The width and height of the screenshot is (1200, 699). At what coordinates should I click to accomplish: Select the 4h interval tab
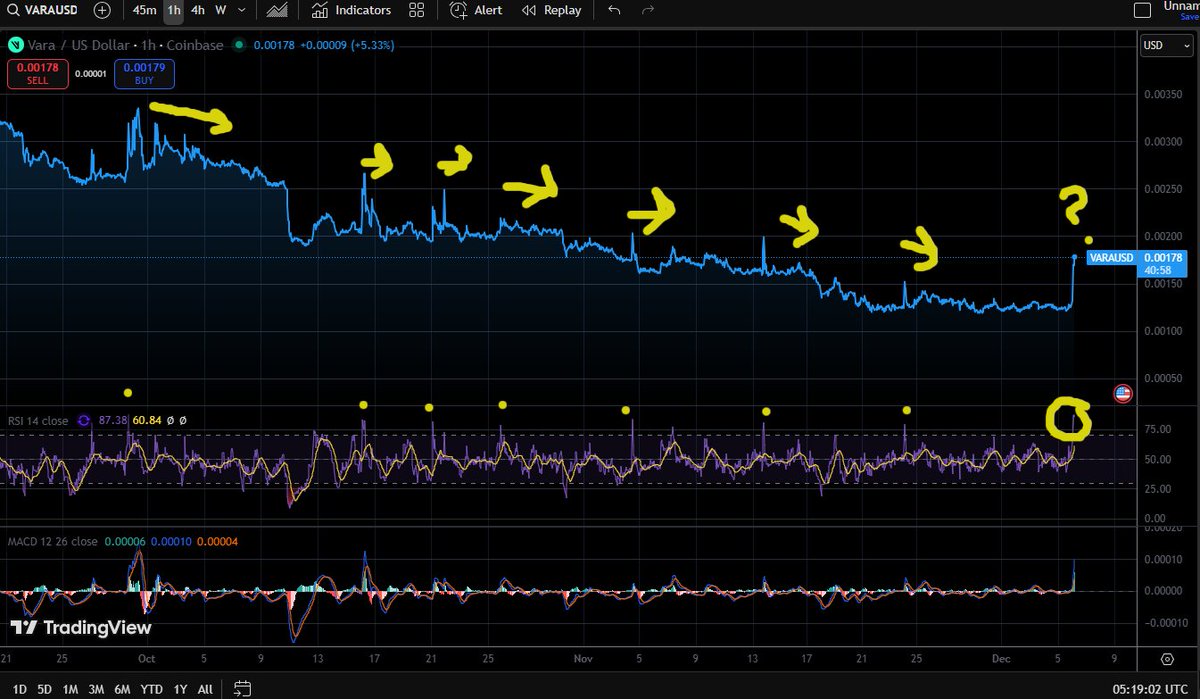click(x=196, y=10)
